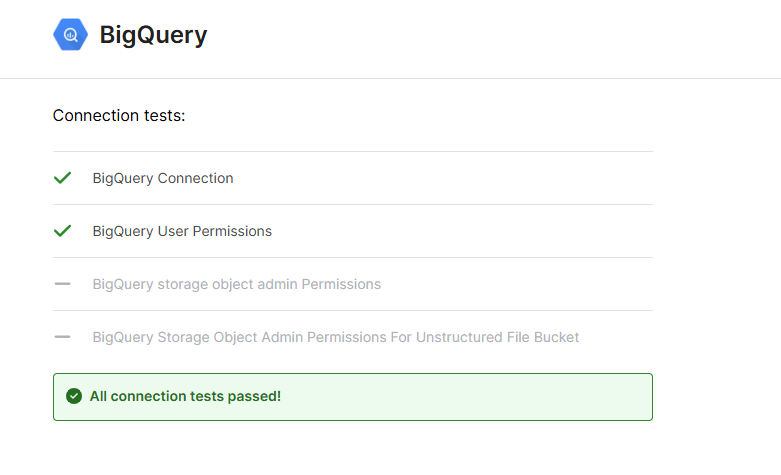781x475 pixels.
Task: Select BigQuery storage object admin Permissions text
Action: click(237, 284)
